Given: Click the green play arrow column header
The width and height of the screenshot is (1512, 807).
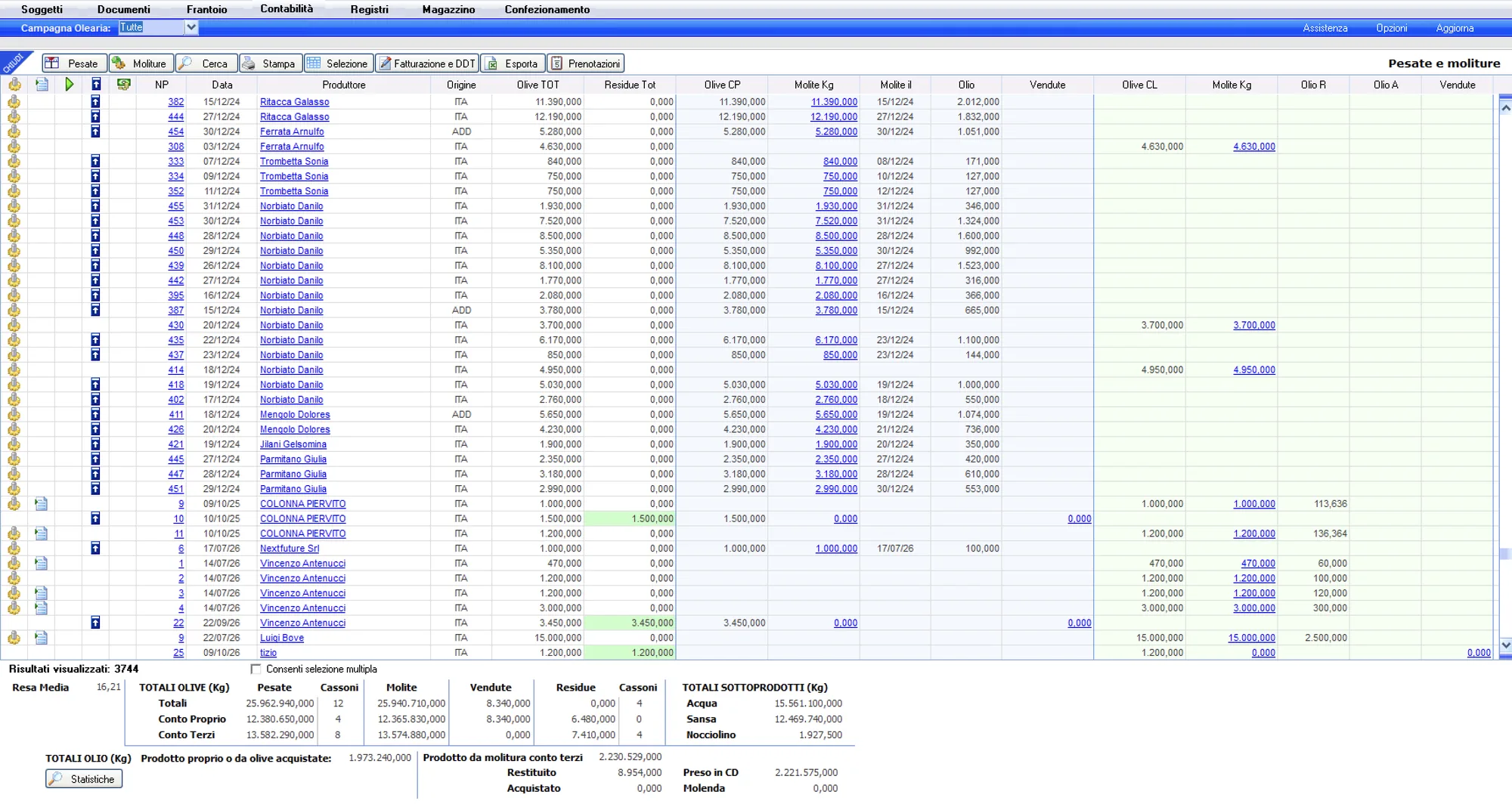Looking at the screenshot, I should pos(70,85).
